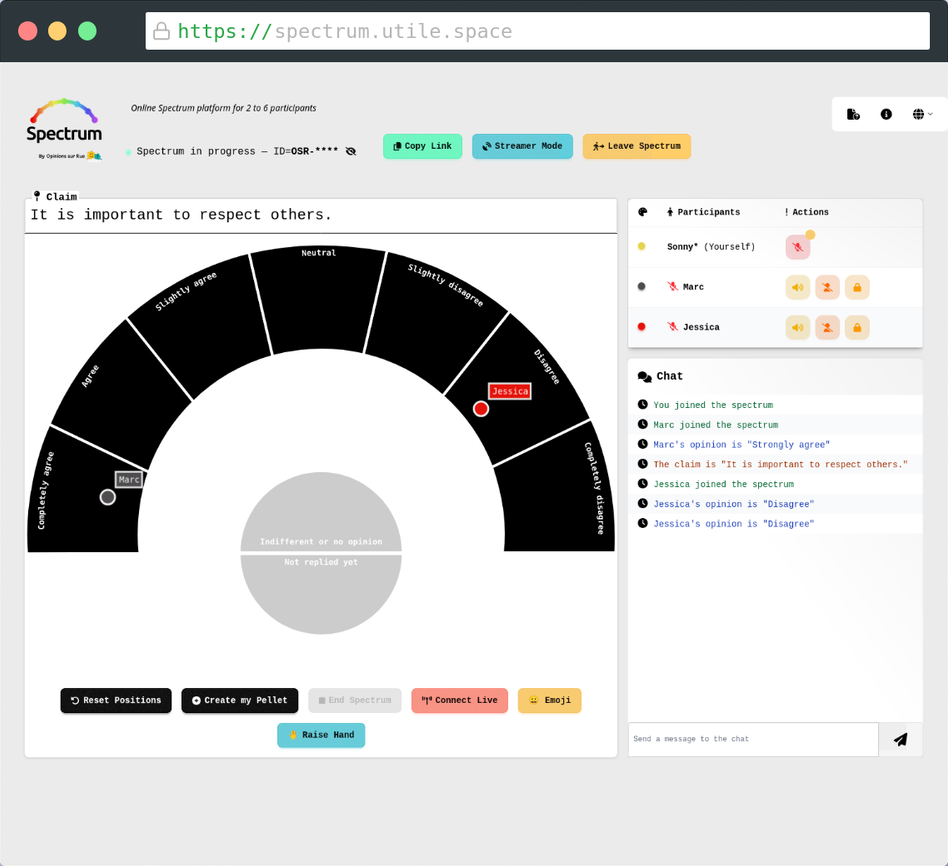Click the kick-user icon in Jessica's row

(827, 328)
